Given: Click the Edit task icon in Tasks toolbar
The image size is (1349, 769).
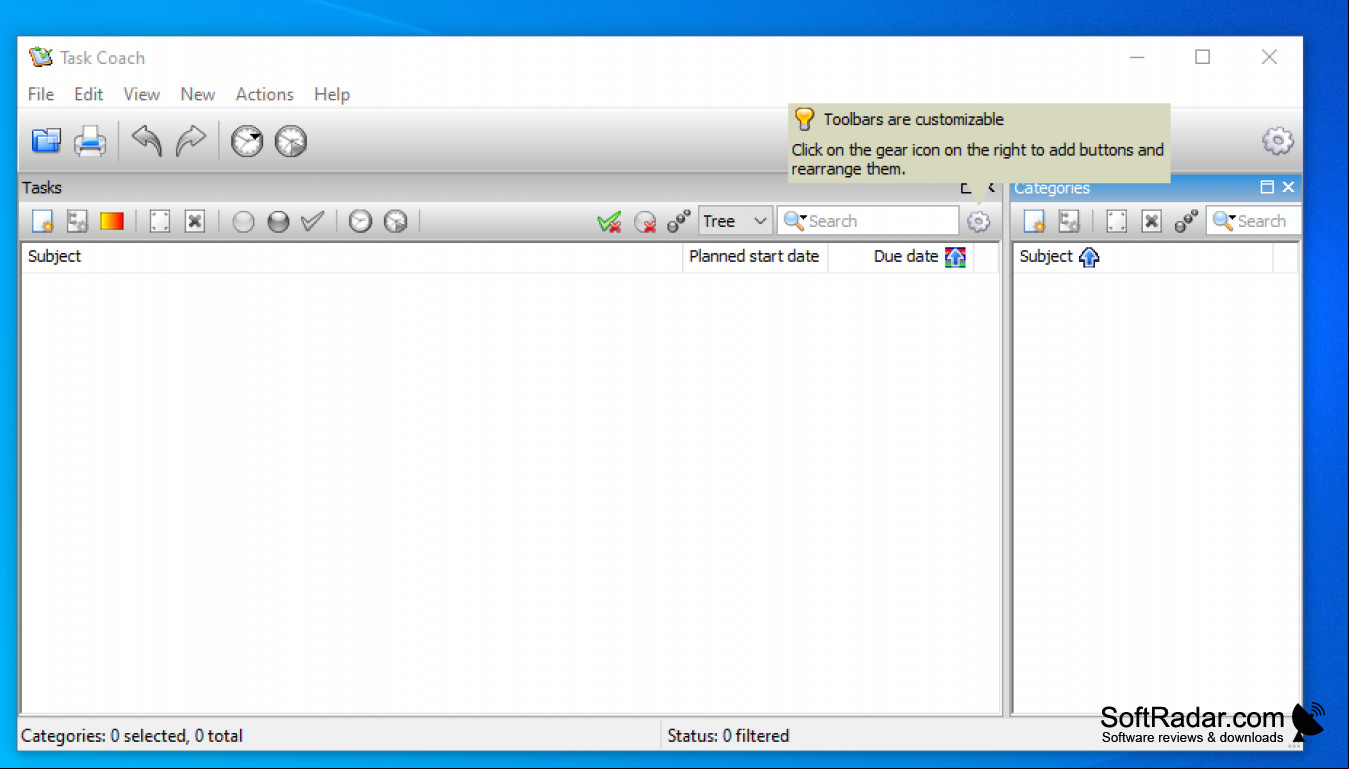Looking at the screenshot, I should [160, 221].
